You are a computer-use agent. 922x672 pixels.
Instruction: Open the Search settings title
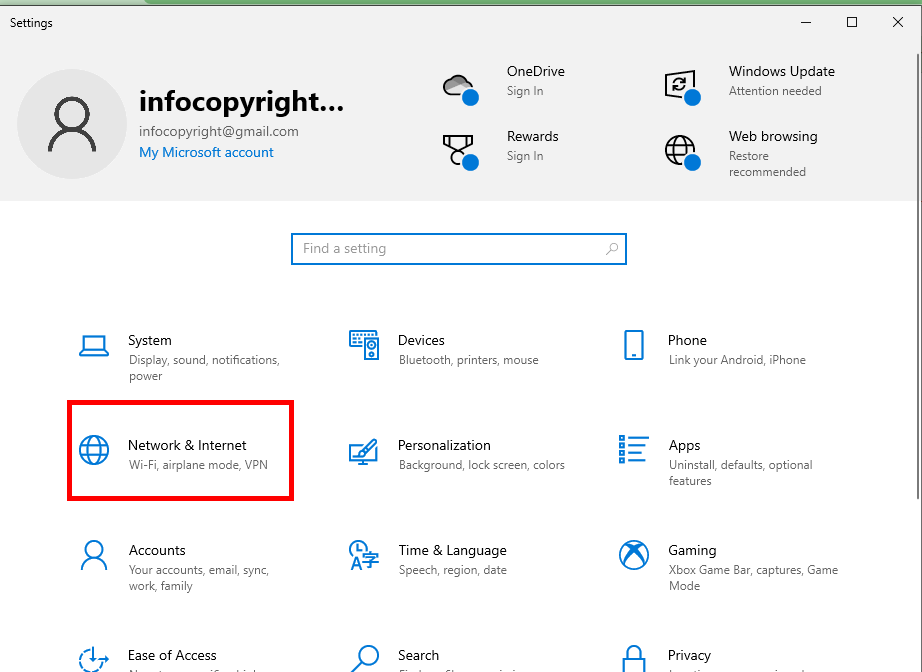point(418,655)
